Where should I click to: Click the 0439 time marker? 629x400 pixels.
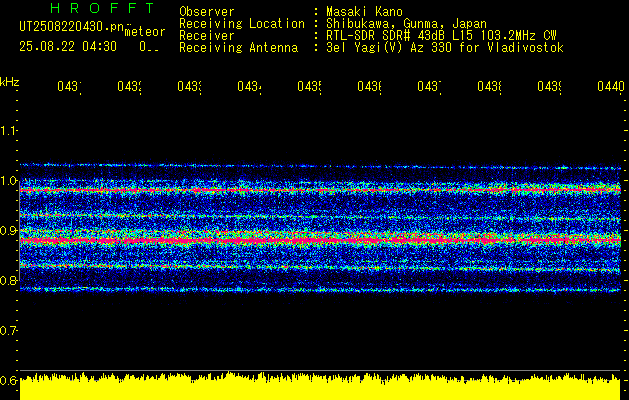point(550,86)
